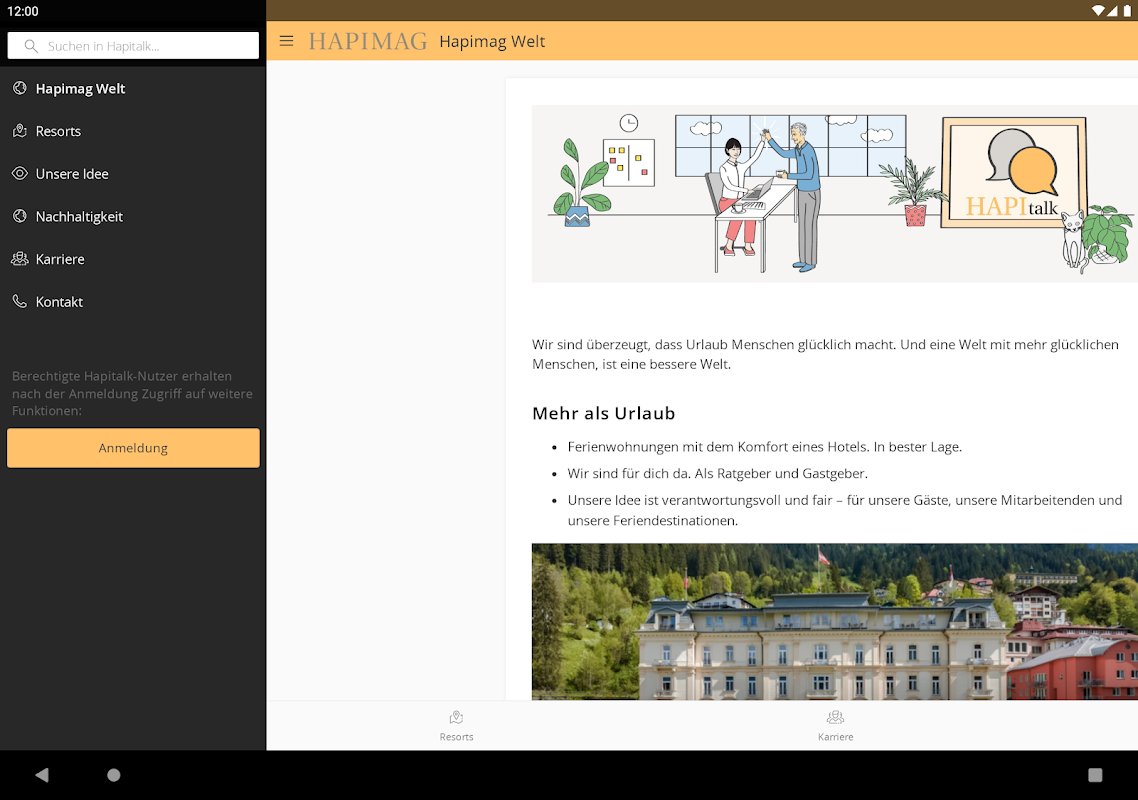The image size is (1138, 800).
Task: Click the globe icon beside Hapimag Welt
Action: (20, 89)
